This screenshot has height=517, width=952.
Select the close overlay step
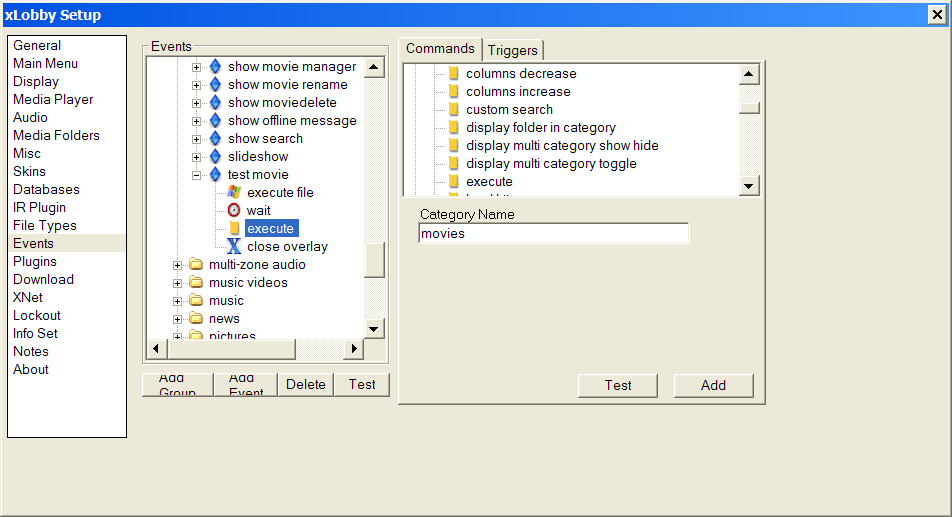[x=287, y=247]
